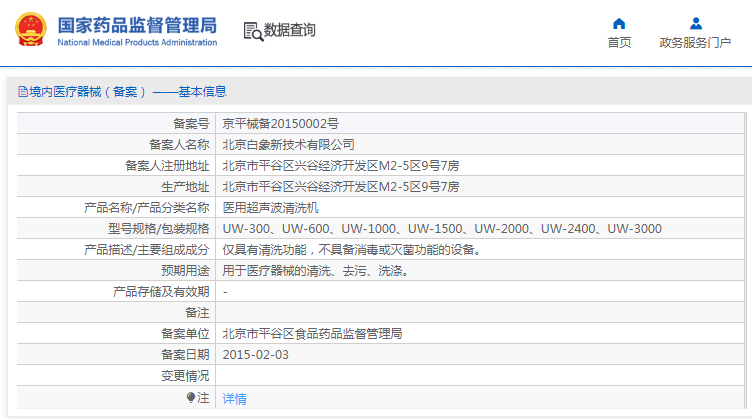Click the 变更情况 row label
The height and width of the screenshot is (419, 752).
point(186,376)
